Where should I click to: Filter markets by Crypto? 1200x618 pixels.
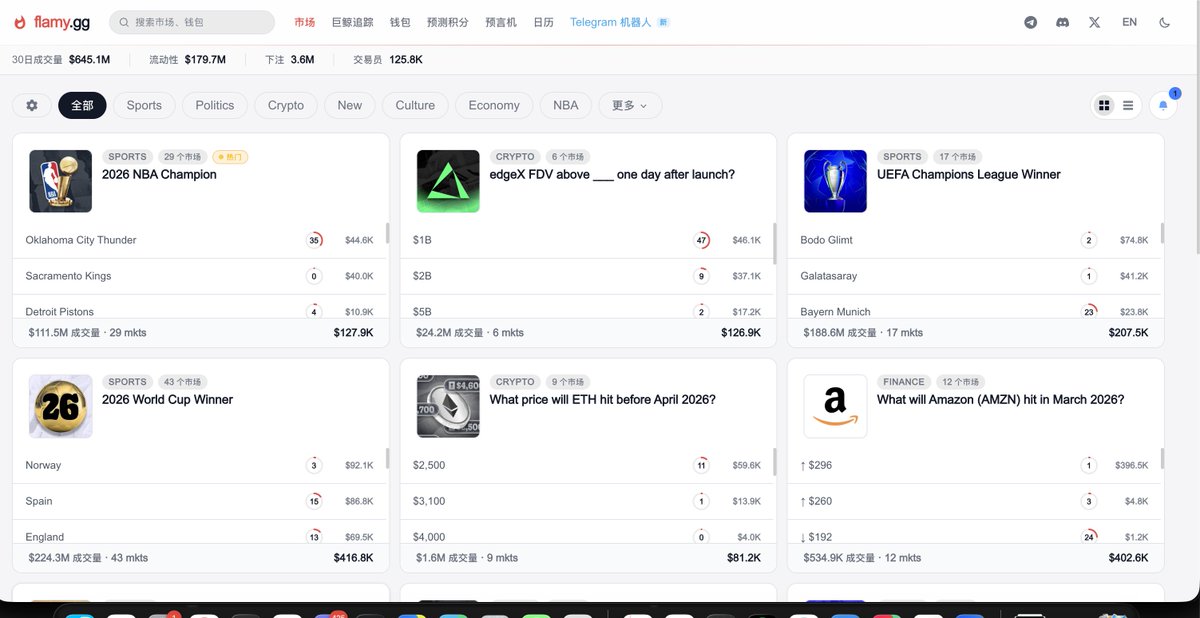(286, 105)
